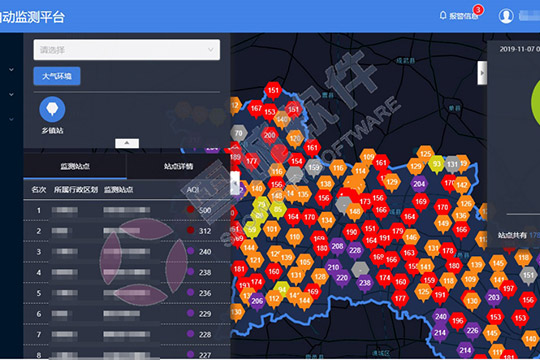Click the 2019-11-07 date text
540x360 pixels.
(519, 49)
